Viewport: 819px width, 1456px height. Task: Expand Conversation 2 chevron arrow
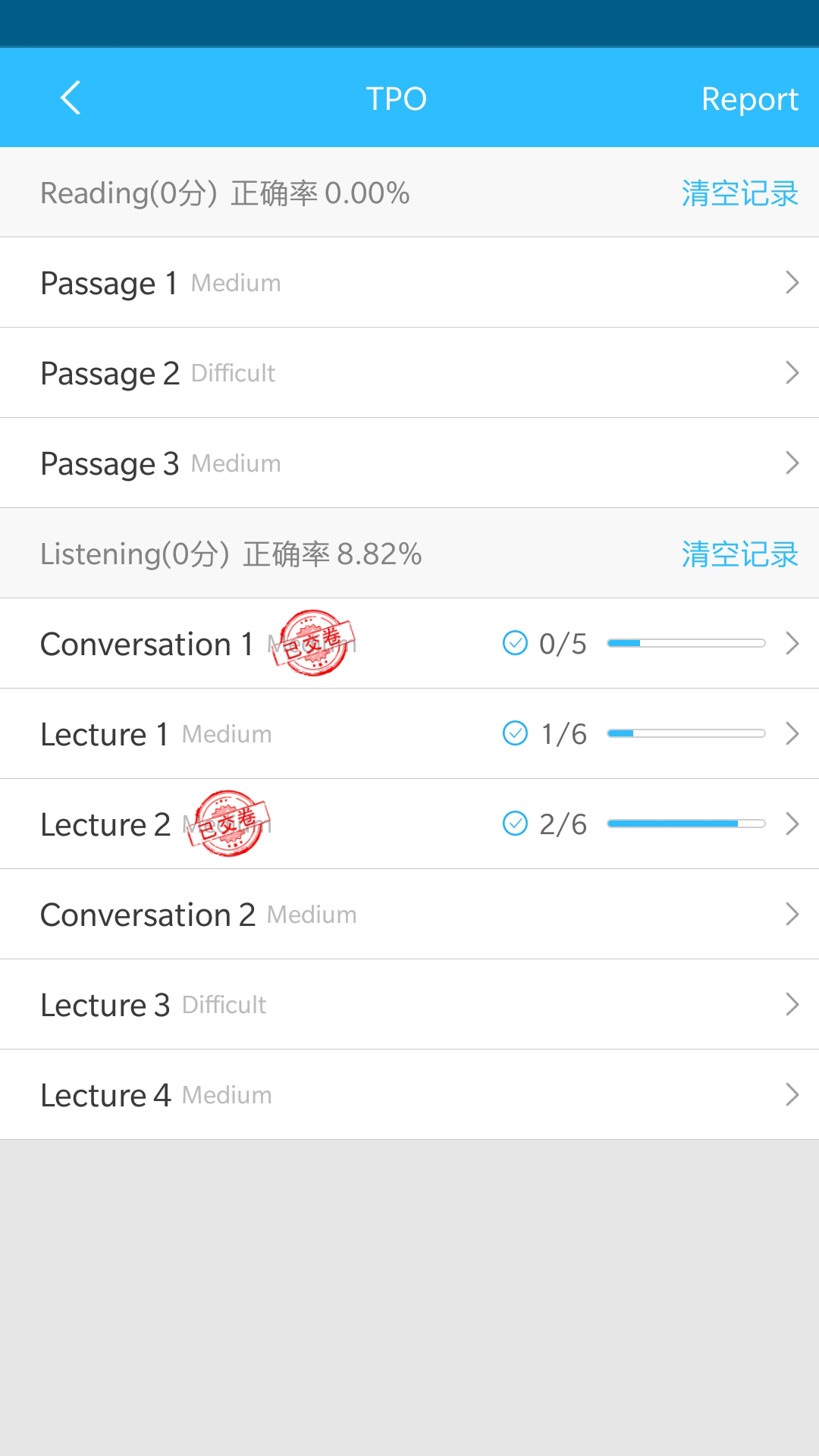click(x=792, y=914)
